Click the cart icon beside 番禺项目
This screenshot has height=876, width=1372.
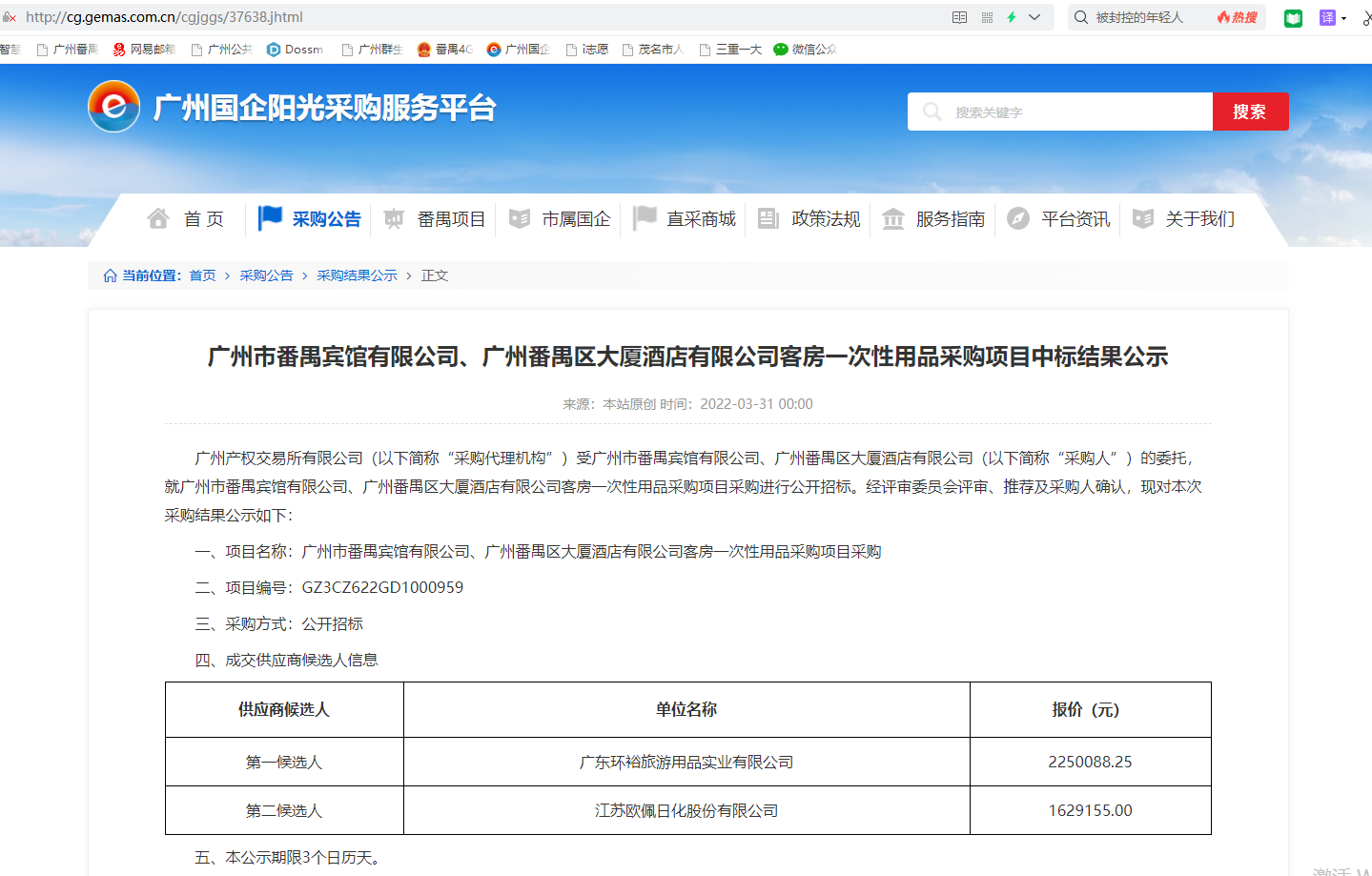394,219
